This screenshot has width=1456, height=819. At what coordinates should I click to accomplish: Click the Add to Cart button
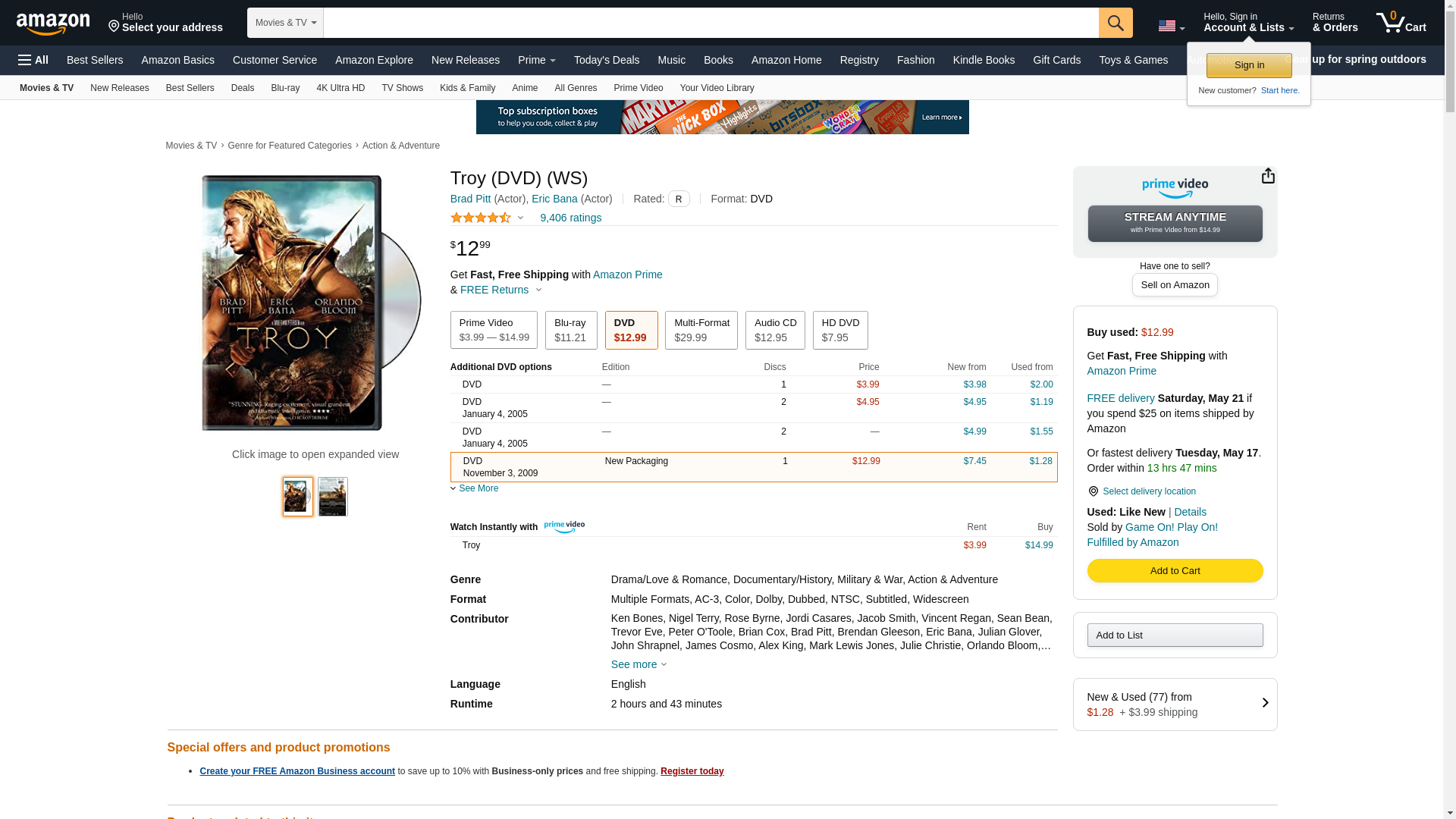tap(1175, 570)
